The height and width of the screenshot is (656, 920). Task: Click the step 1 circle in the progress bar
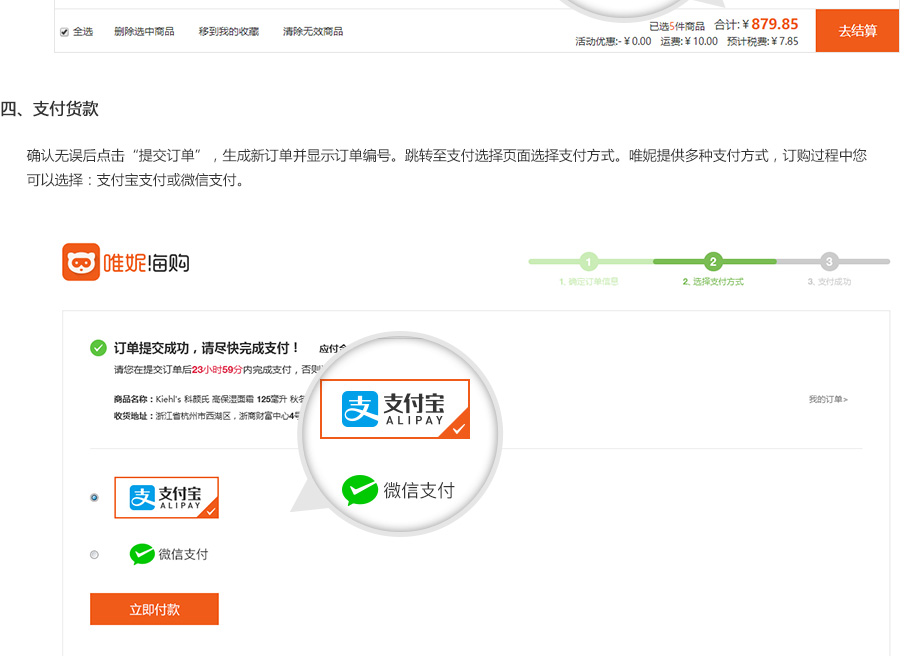click(588, 262)
